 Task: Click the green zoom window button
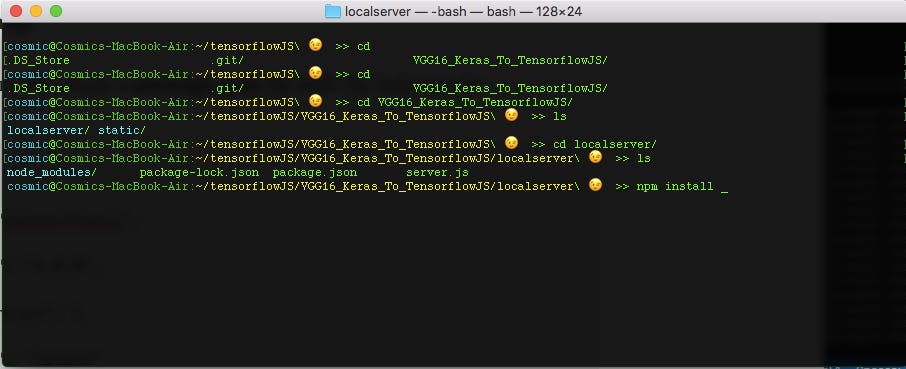click(55, 11)
